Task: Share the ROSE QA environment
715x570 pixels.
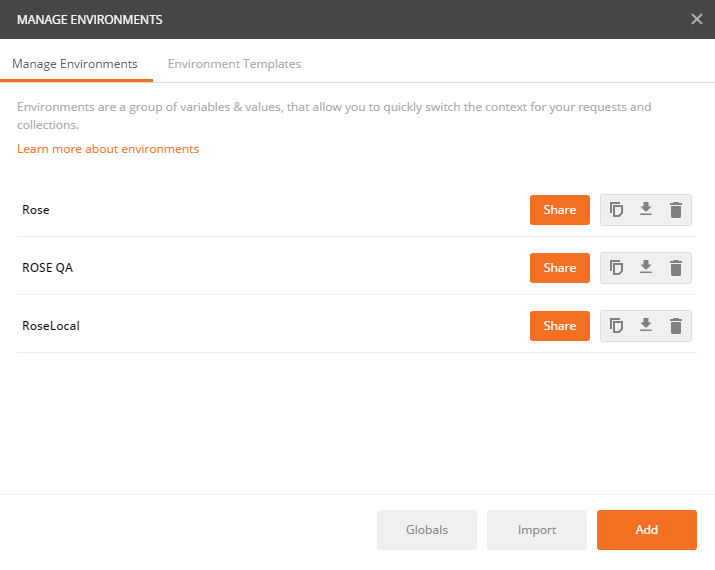Action: 560,268
